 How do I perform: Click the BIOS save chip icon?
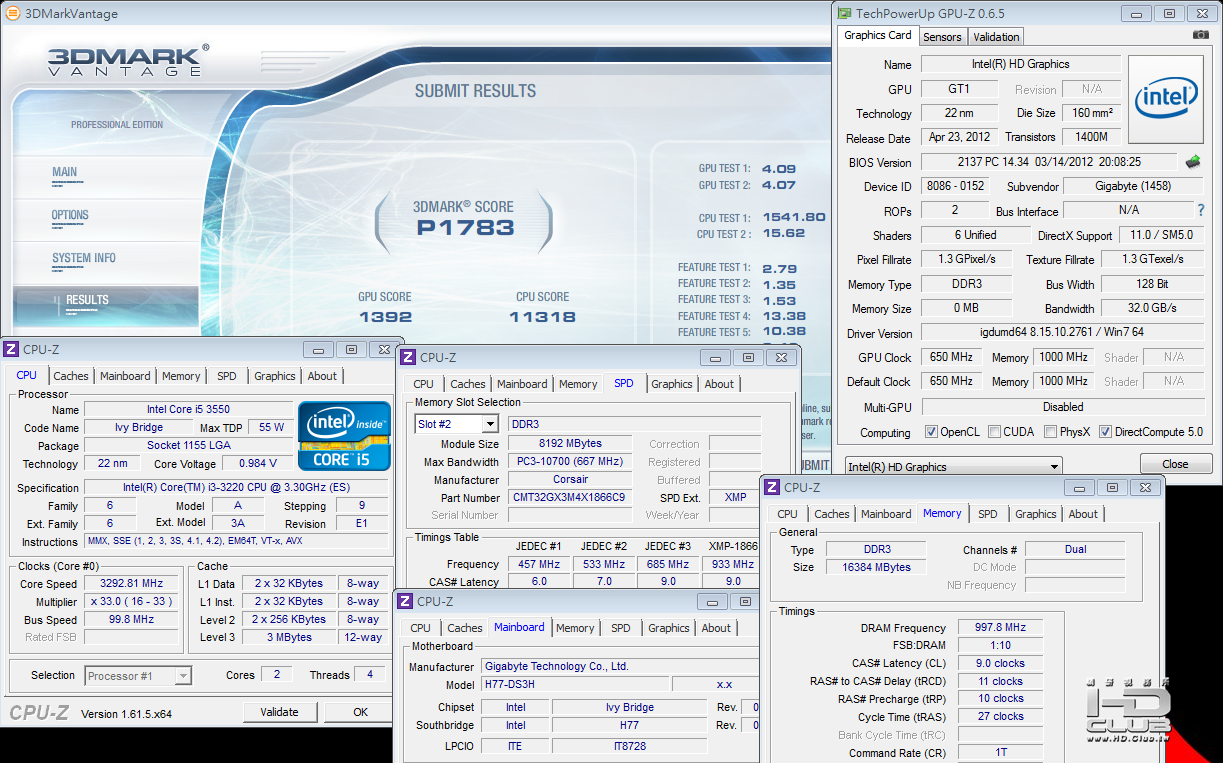pyautogui.click(x=1193, y=161)
